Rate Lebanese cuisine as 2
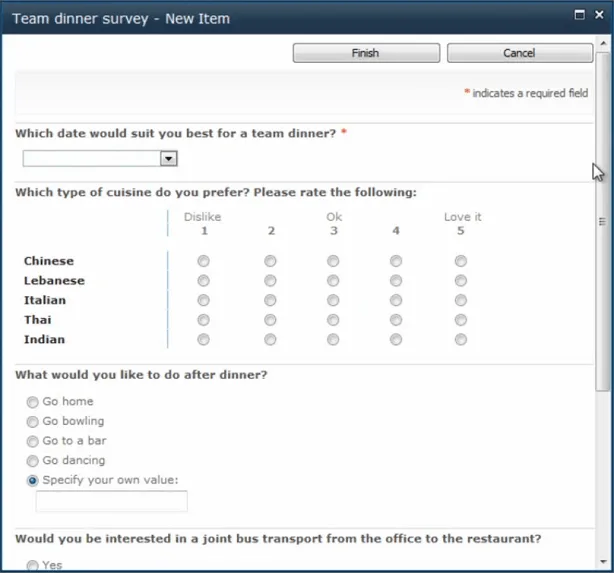This screenshot has height=573, width=614. (270, 280)
